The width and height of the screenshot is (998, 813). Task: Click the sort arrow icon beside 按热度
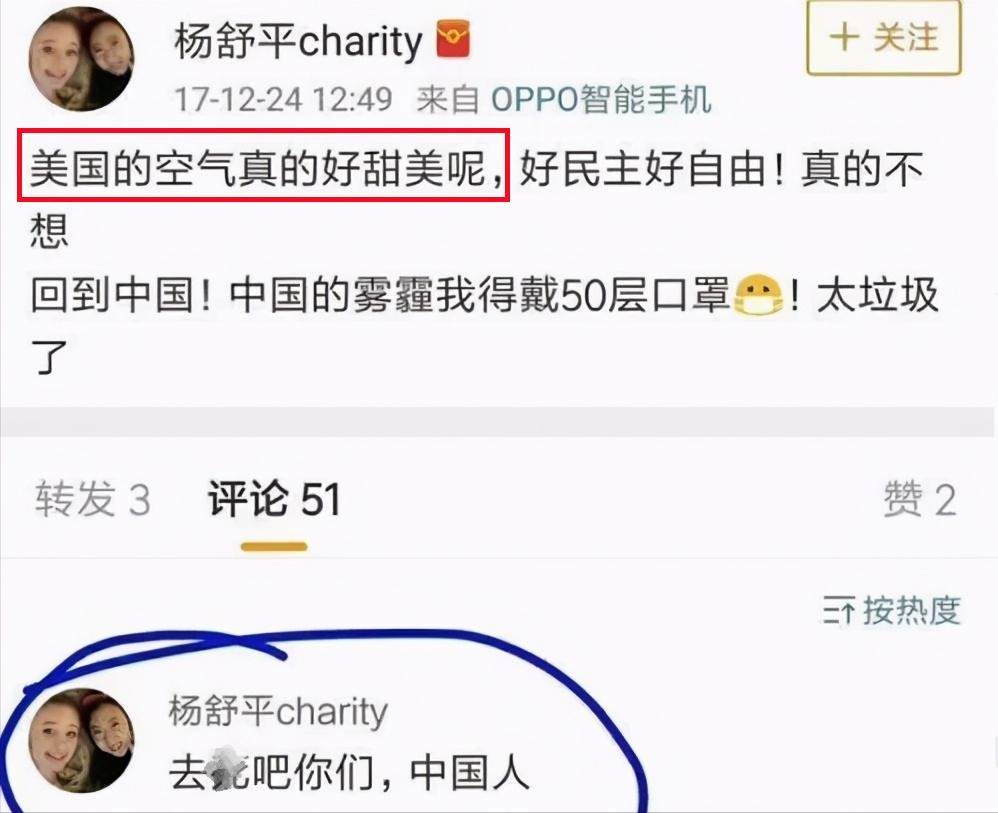[x=839, y=611]
